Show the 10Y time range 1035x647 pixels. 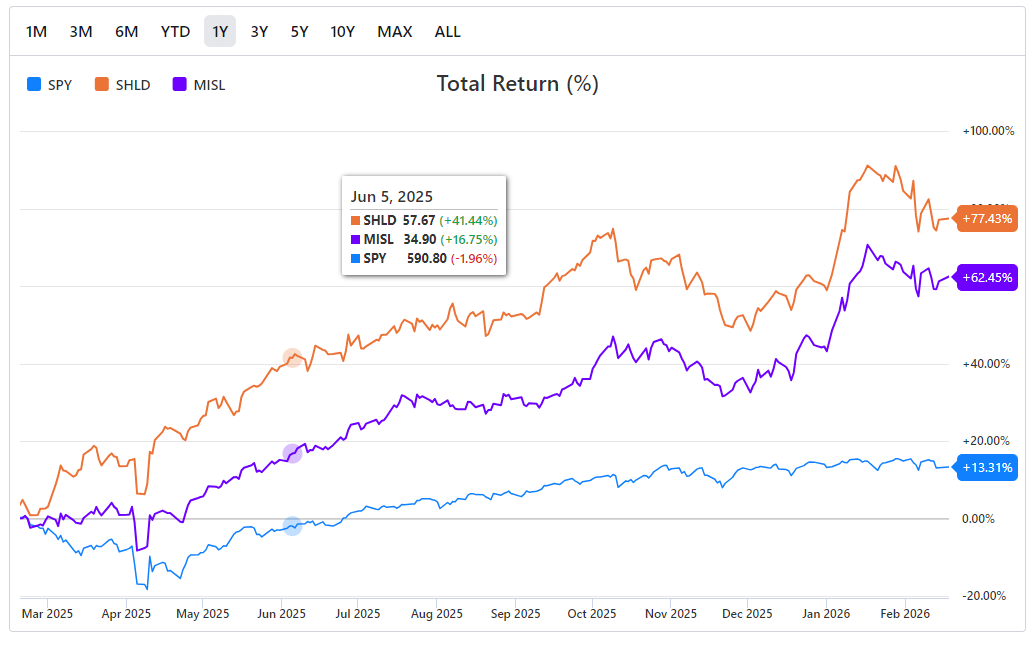pyautogui.click(x=343, y=31)
